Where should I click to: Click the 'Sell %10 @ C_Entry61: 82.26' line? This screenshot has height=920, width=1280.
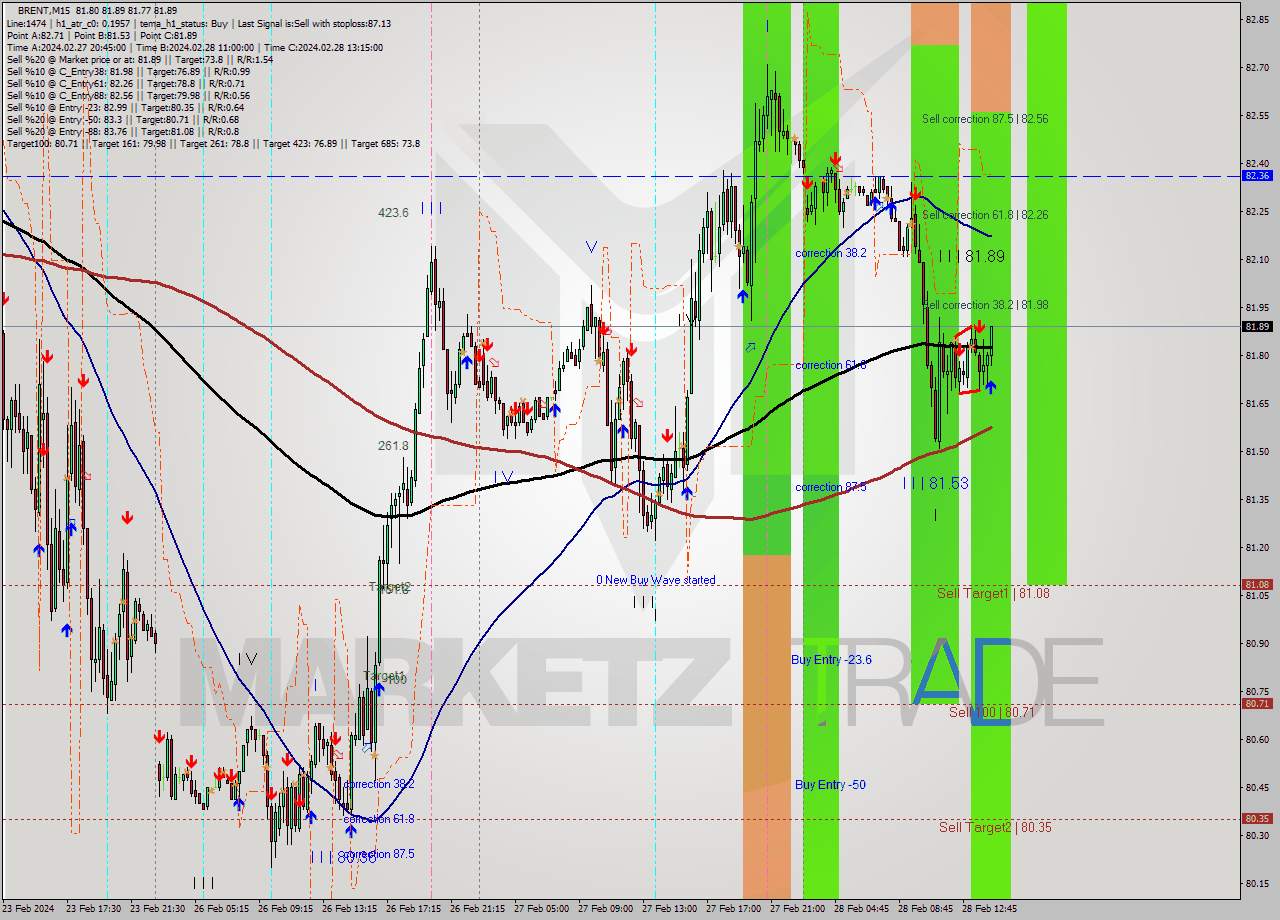(x=126, y=83)
